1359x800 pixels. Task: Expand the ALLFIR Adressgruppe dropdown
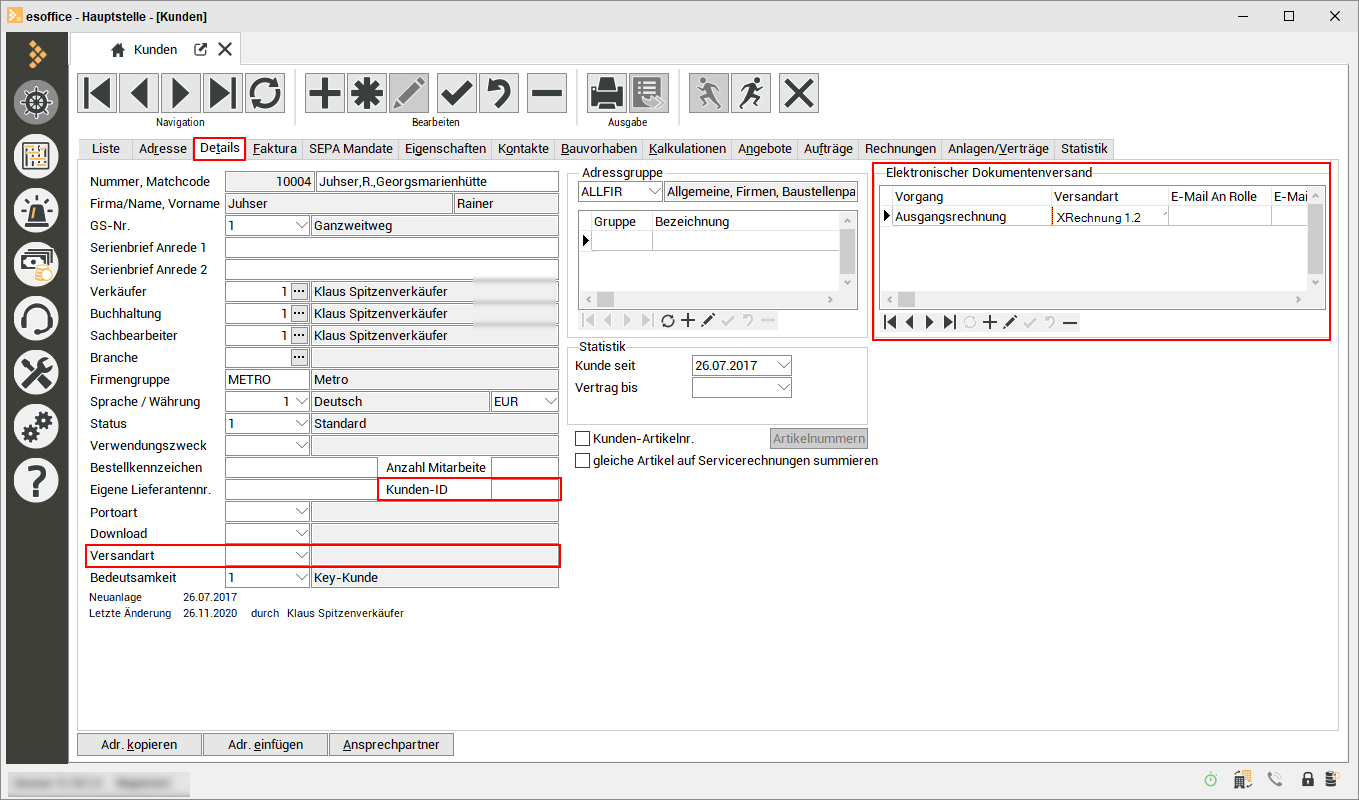pyautogui.click(x=654, y=191)
